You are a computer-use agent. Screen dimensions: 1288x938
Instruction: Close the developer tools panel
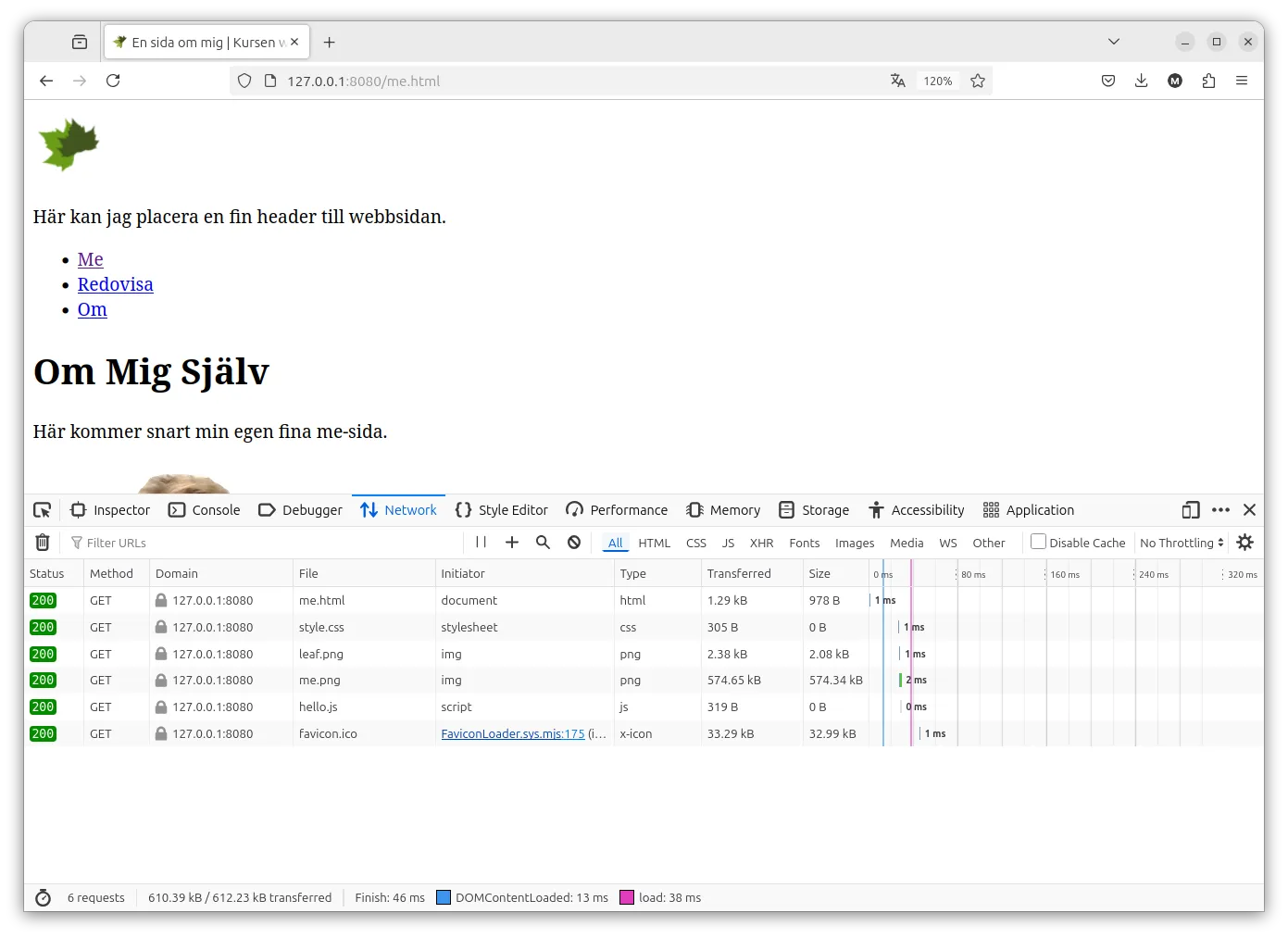(x=1249, y=510)
